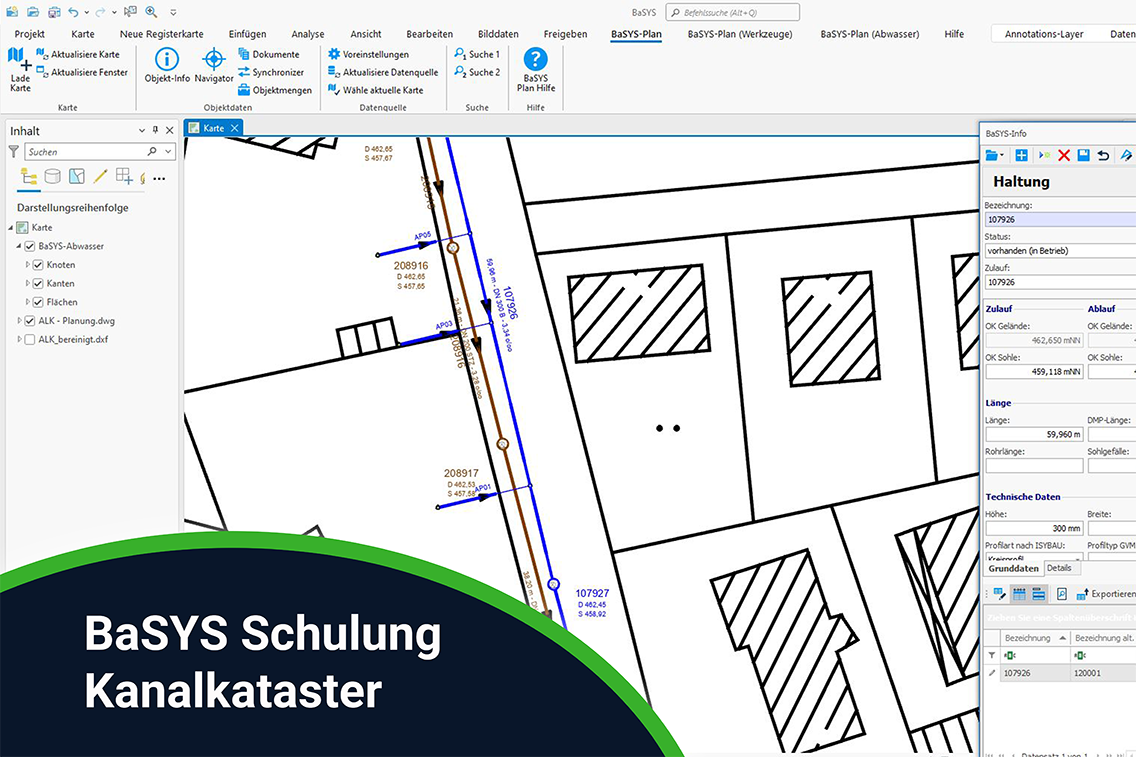Click the red delete X in BaSYS-Info

[x=1064, y=155]
